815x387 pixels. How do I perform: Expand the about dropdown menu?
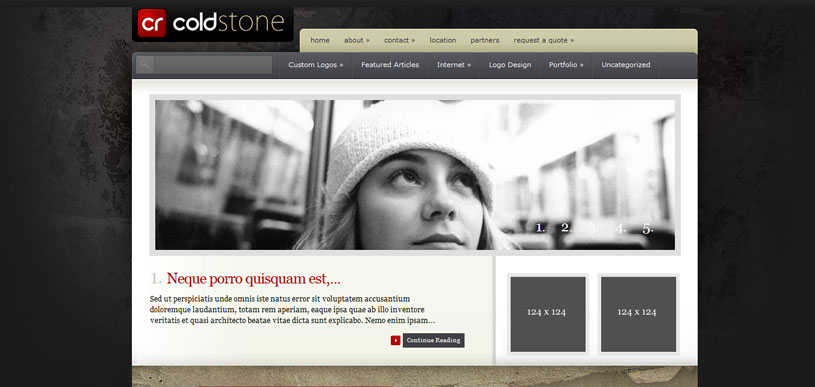[x=357, y=40]
